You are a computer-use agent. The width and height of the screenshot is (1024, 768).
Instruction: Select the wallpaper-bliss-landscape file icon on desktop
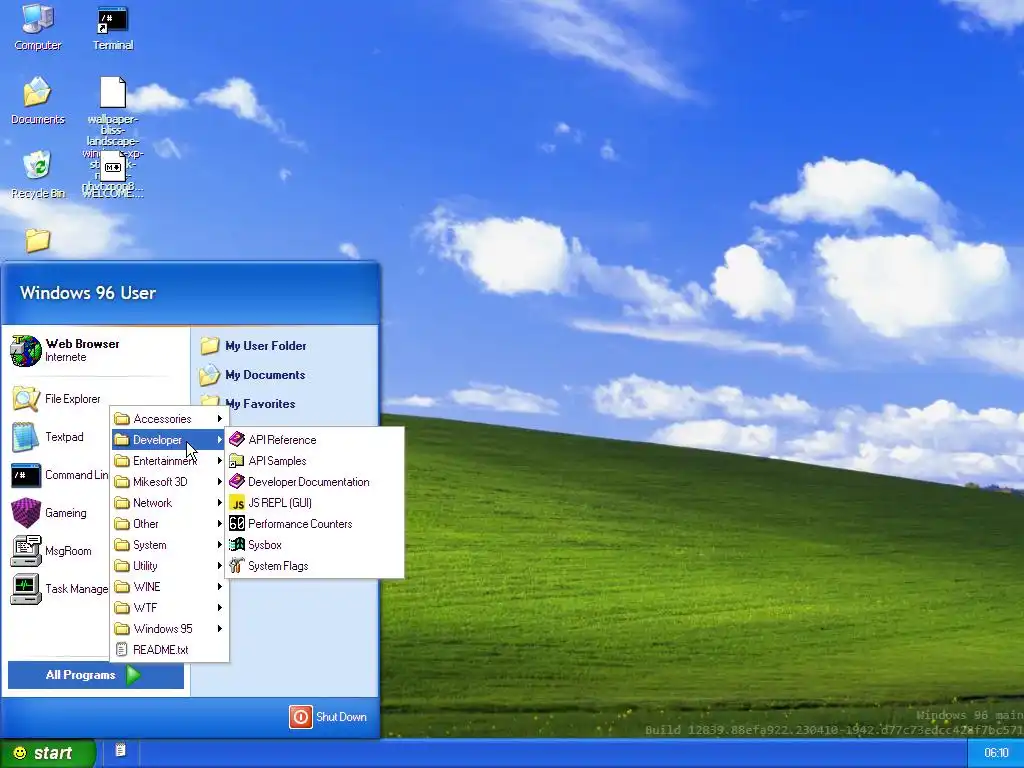point(113,92)
